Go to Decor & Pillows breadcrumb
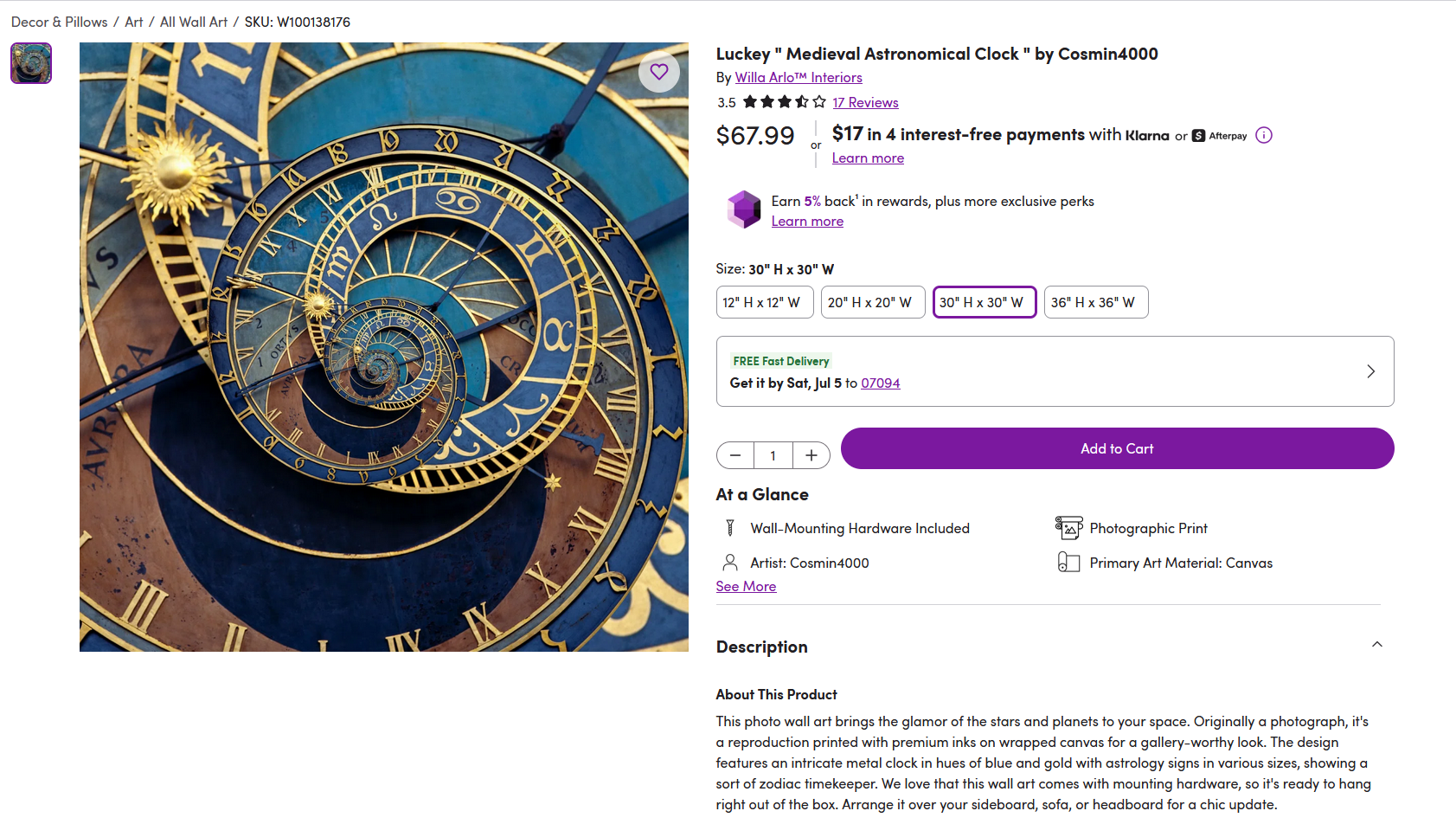 60,22
